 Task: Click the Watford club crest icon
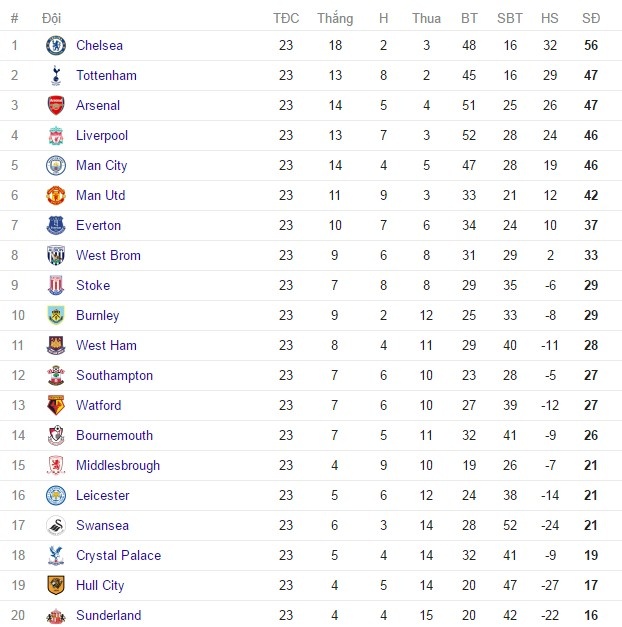pyautogui.click(x=55, y=405)
